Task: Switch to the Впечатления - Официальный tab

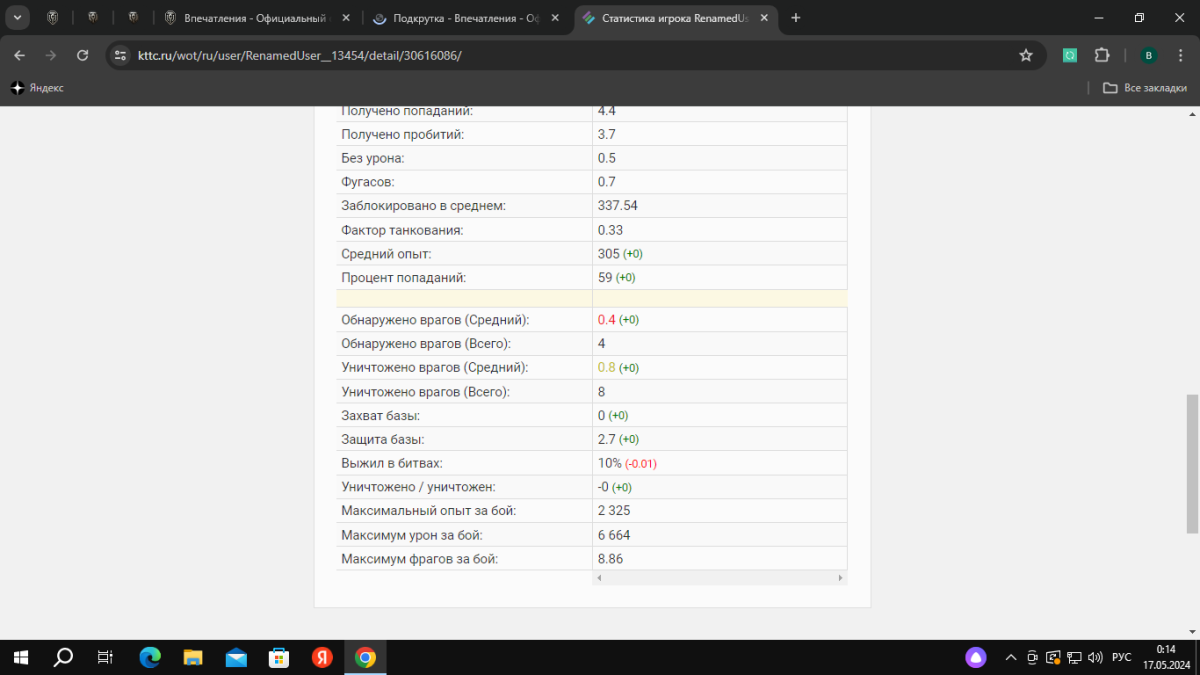Action: [x=258, y=18]
